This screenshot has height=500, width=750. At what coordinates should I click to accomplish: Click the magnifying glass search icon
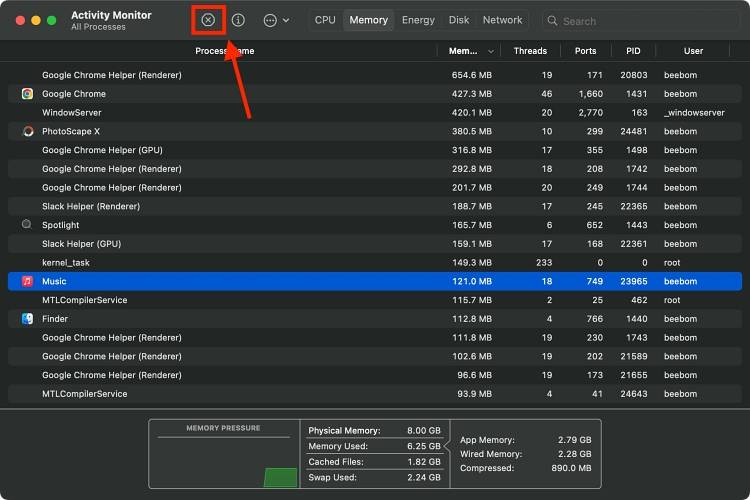point(553,20)
